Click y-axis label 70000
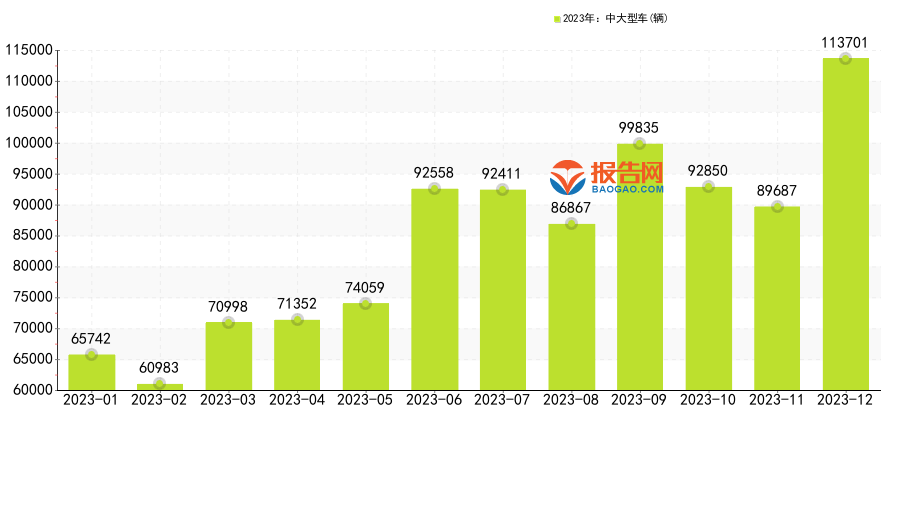This screenshot has width=900, height=530. pos(33,328)
